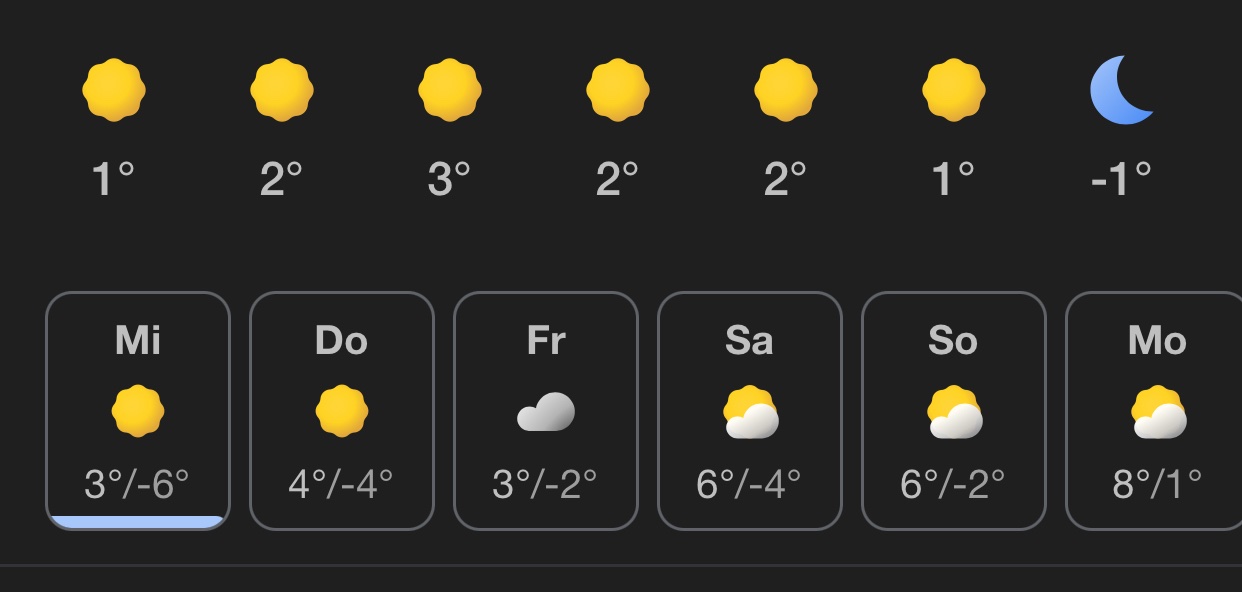The image size is (1242, 592).
Task: Click the blue indicator bar under Mi
Action: point(138,521)
